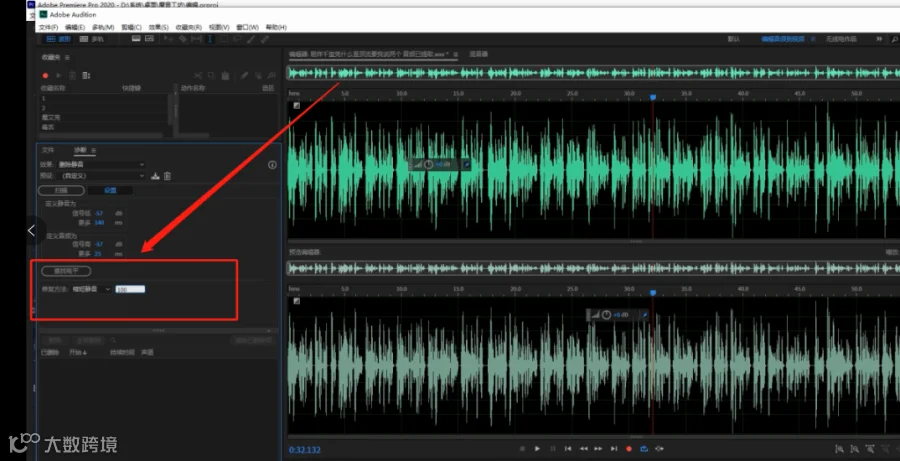Click the red record favorite button in Favorites panel
The width and height of the screenshot is (900, 461).
pyautogui.click(x=45, y=76)
